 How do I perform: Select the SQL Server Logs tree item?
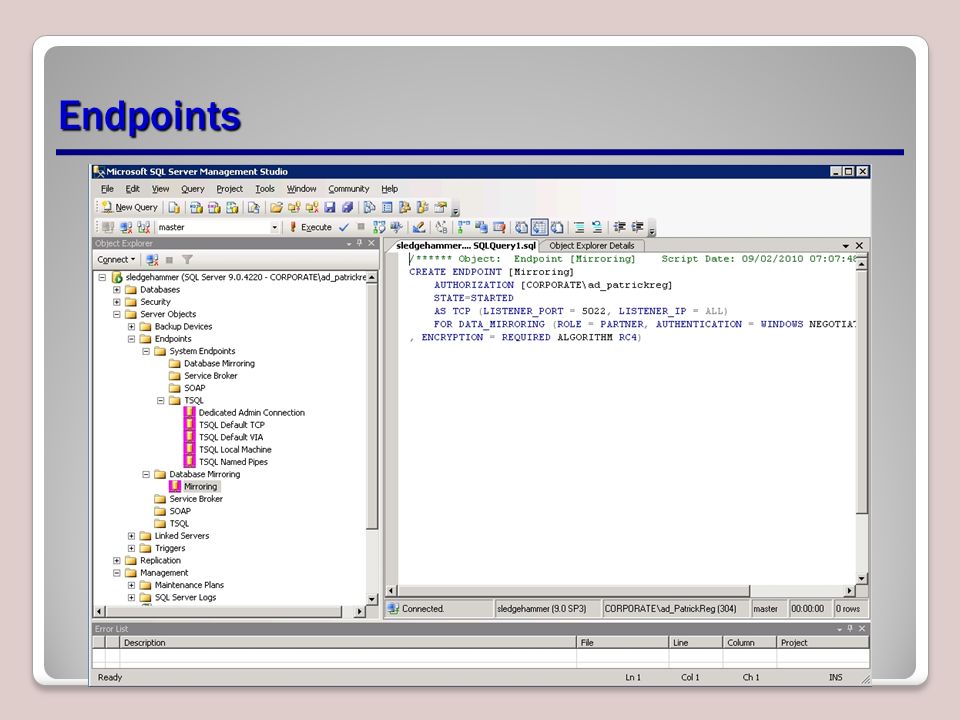[185, 598]
